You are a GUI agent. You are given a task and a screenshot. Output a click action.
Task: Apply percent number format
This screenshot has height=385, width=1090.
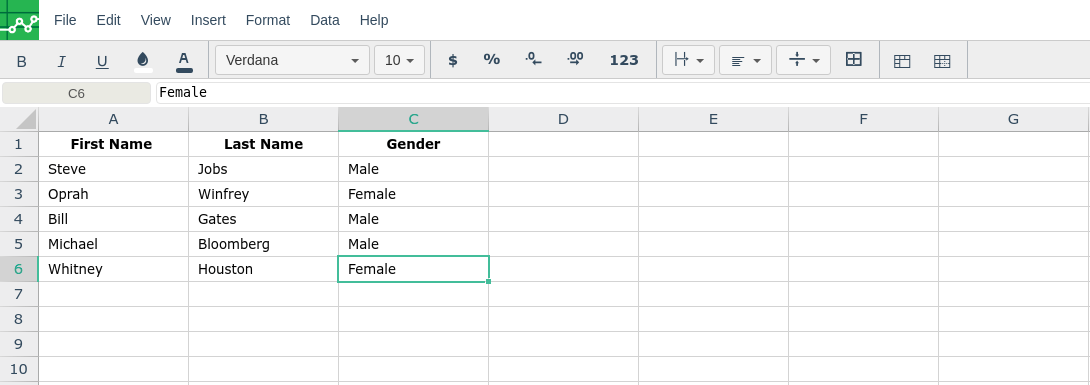click(x=491, y=60)
